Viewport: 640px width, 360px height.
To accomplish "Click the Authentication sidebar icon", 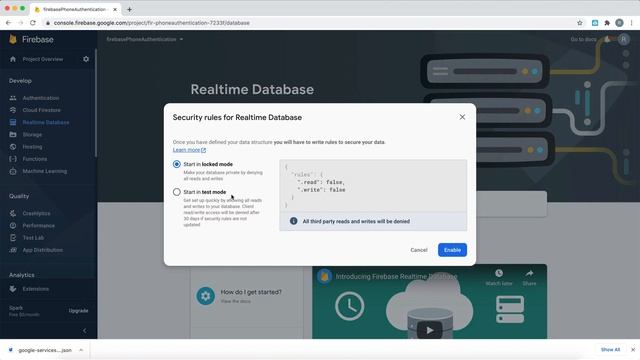I will (13, 98).
